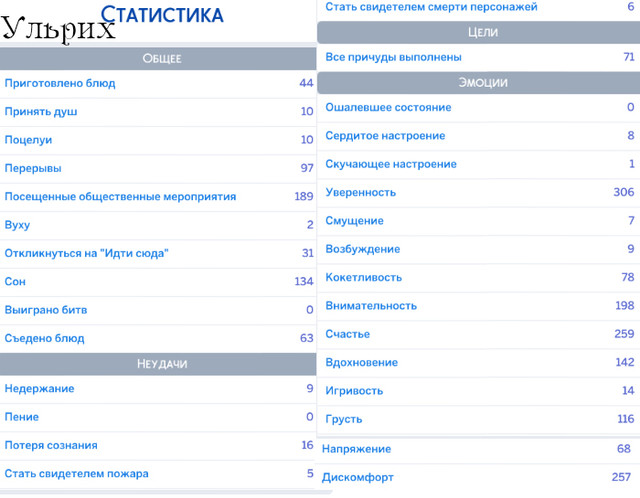This screenshot has width=640, height=498.
Task: Click the 'Возбуждение' emotion row
Action: (478, 249)
